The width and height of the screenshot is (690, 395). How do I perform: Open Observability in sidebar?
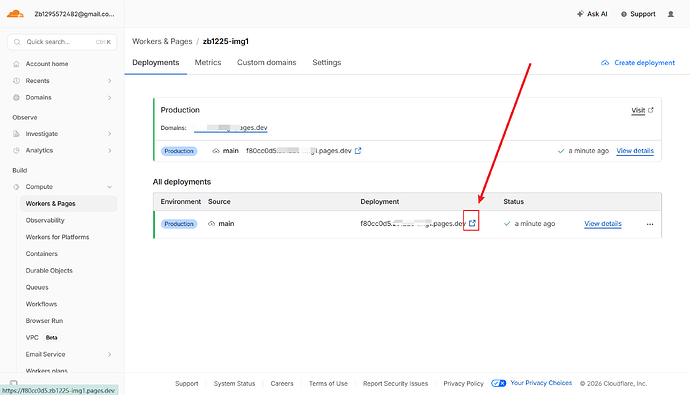click(45, 220)
